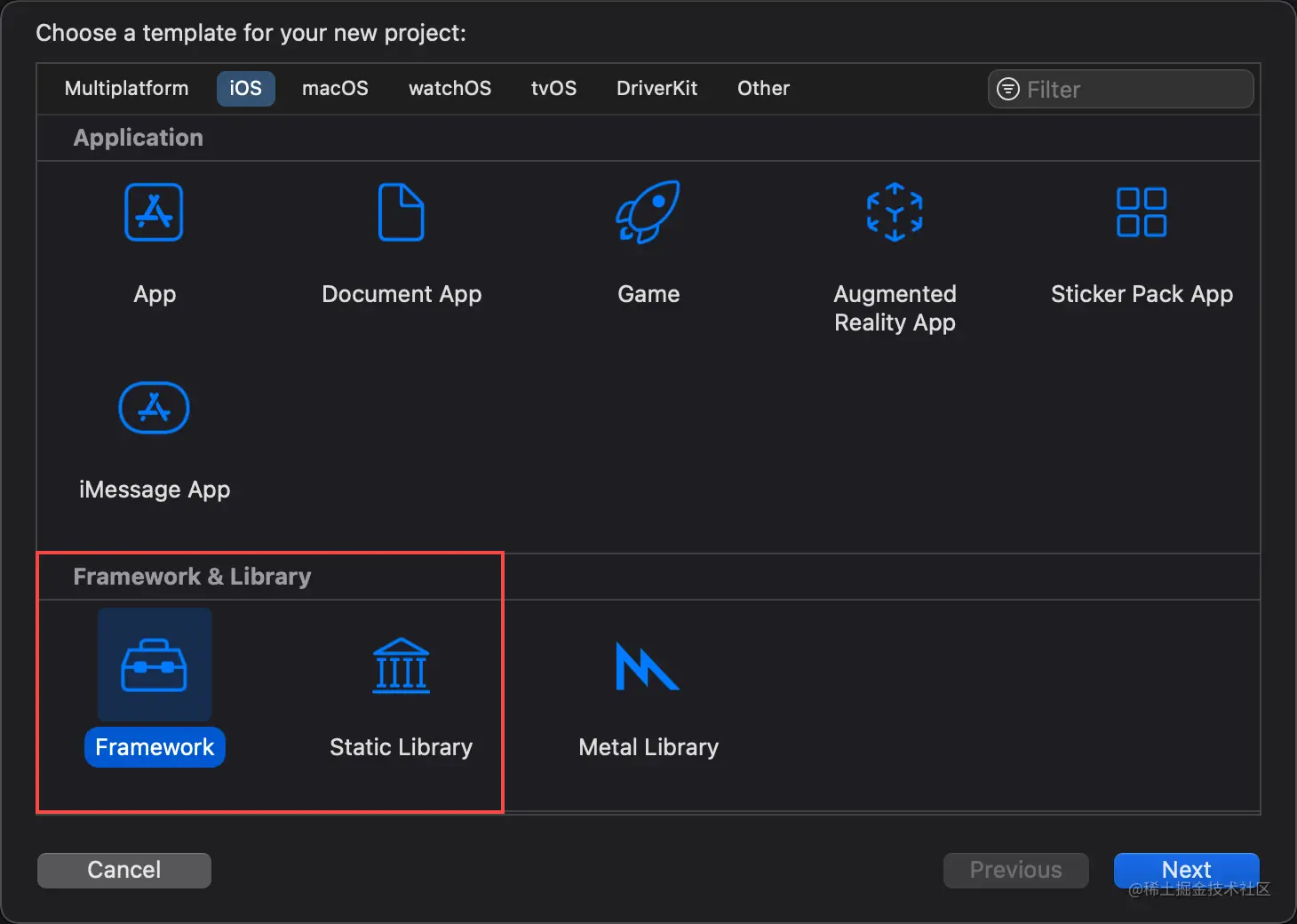Viewport: 1297px width, 924px height.
Task: Choose the Document App template icon
Action: tap(402, 212)
